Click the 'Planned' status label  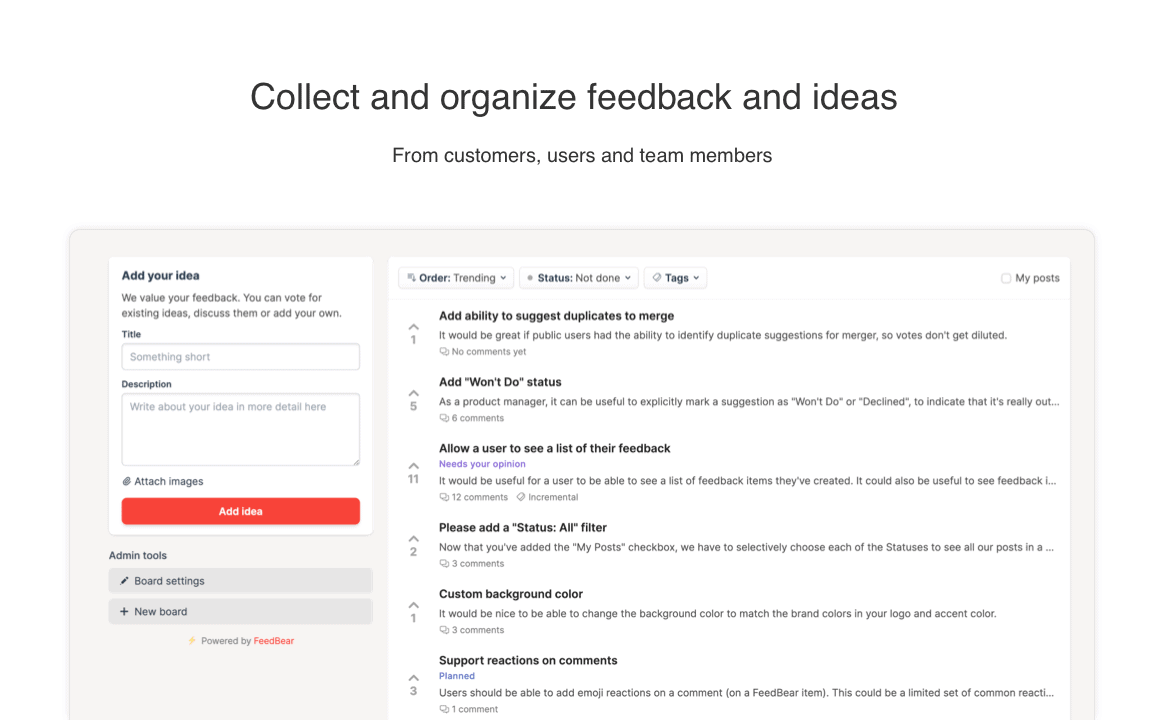click(457, 676)
